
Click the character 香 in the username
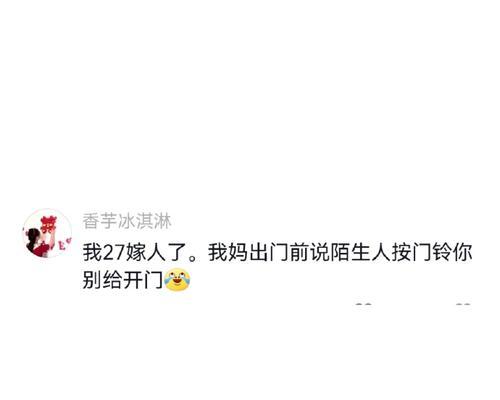coord(91,221)
